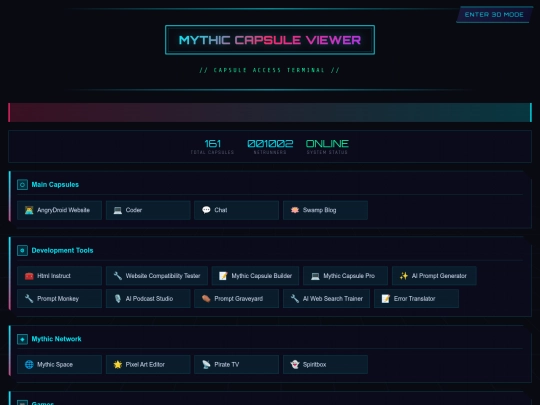Click the 161 total capsules counter
Screen dimensions: 540x405
tap(212, 146)
